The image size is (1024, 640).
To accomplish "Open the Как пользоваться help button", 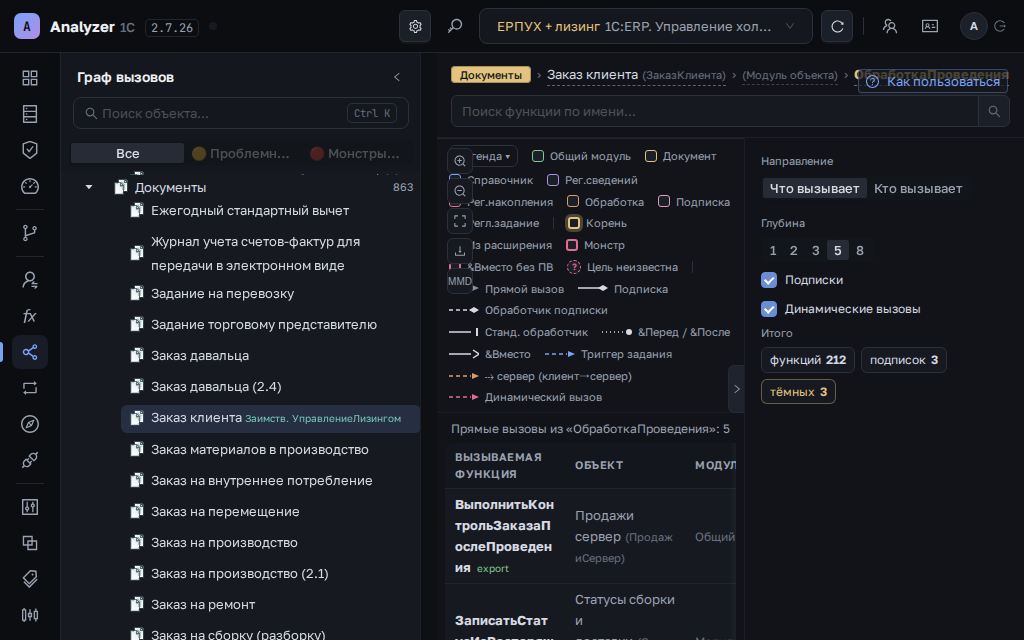I will click(x=933, y=82).
